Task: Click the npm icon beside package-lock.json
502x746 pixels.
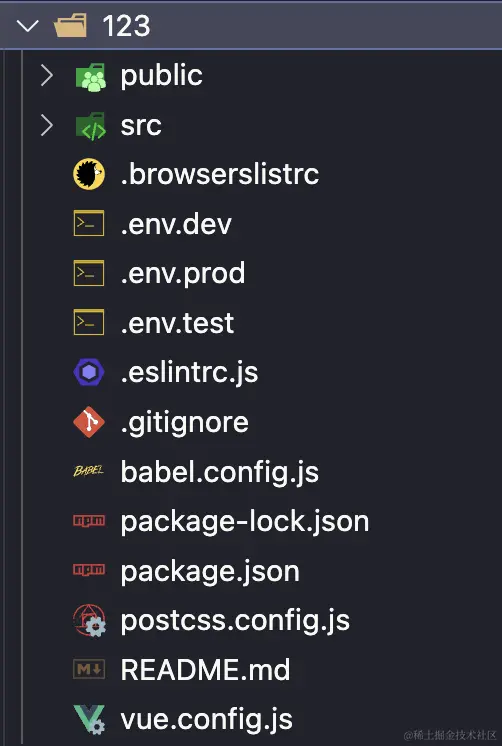Action: point(89,520)
